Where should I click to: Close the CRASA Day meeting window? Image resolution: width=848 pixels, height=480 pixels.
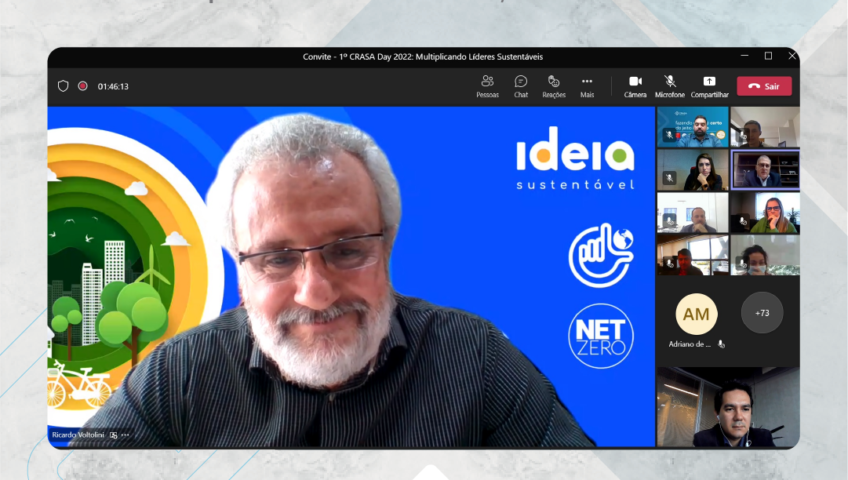point(792,56)
